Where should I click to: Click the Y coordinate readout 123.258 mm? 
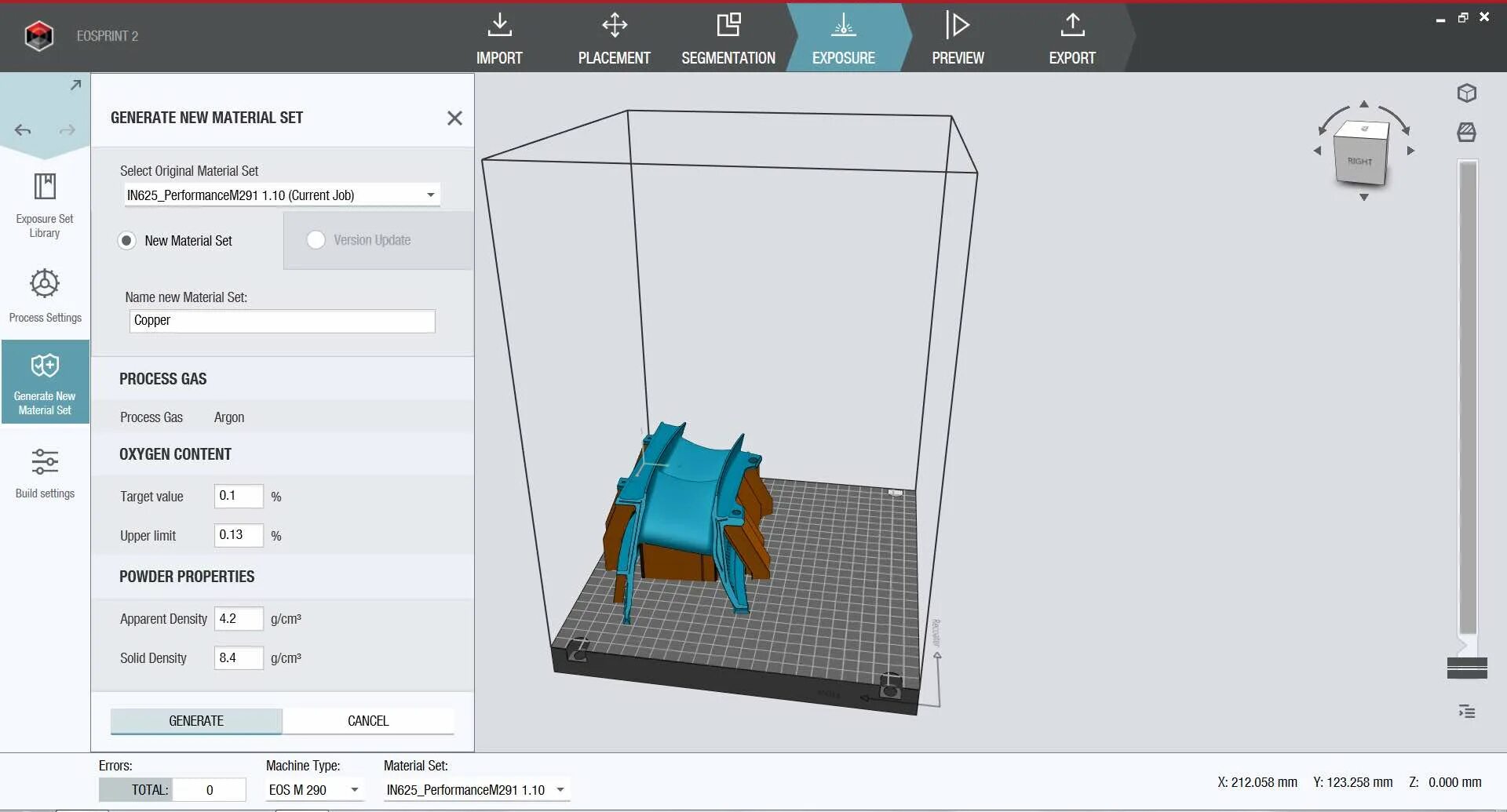click(1353, 782)
